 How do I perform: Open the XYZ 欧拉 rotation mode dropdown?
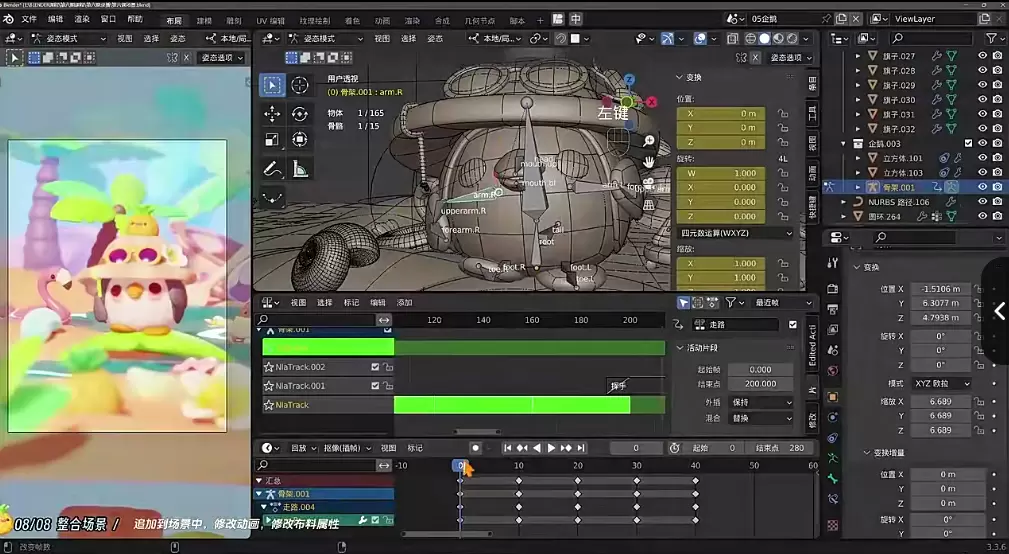941,383
